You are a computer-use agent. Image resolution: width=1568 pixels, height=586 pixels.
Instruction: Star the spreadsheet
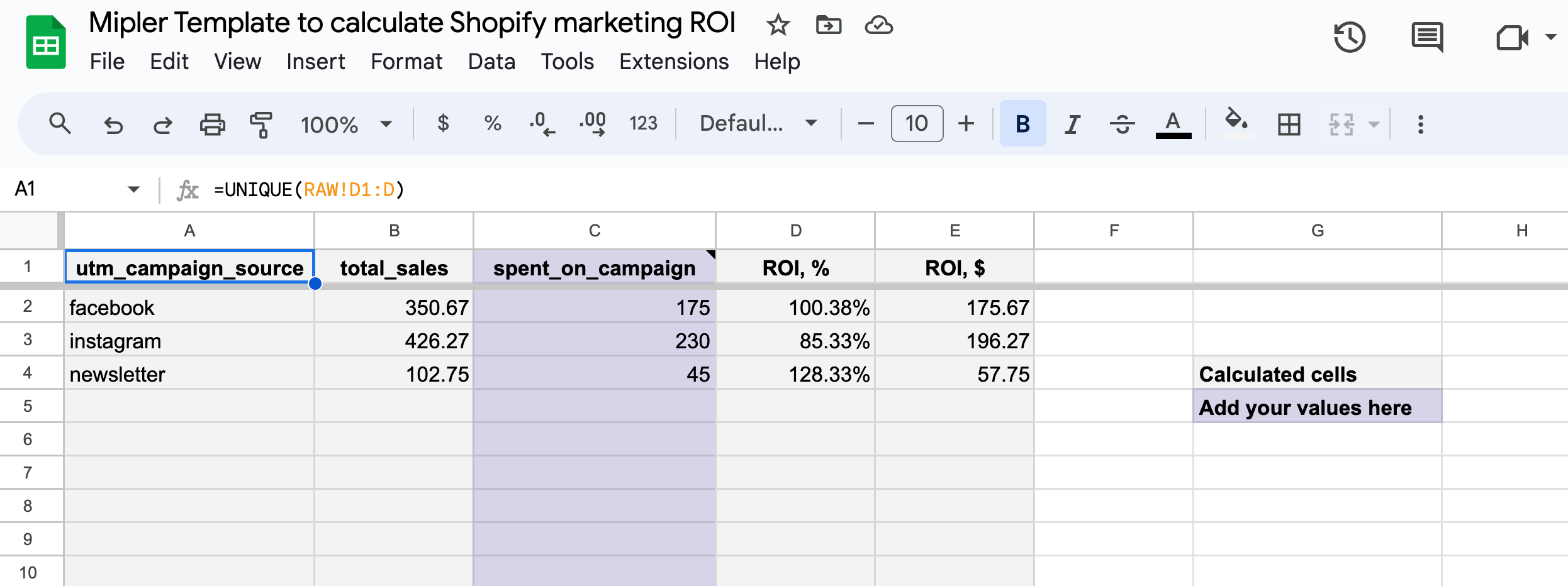778,25
